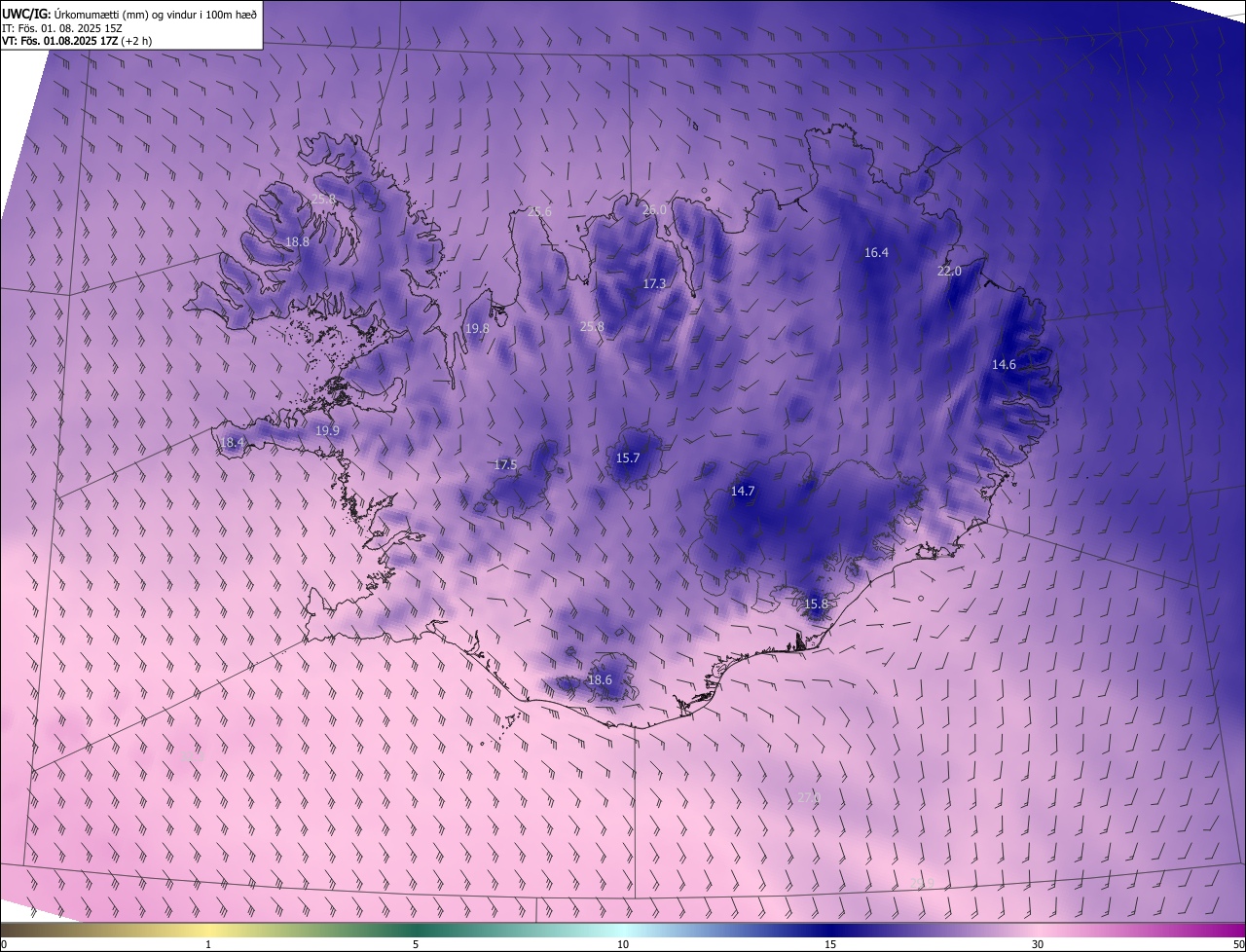Click the 30 tick label on the color scale

coord(1038,944)
